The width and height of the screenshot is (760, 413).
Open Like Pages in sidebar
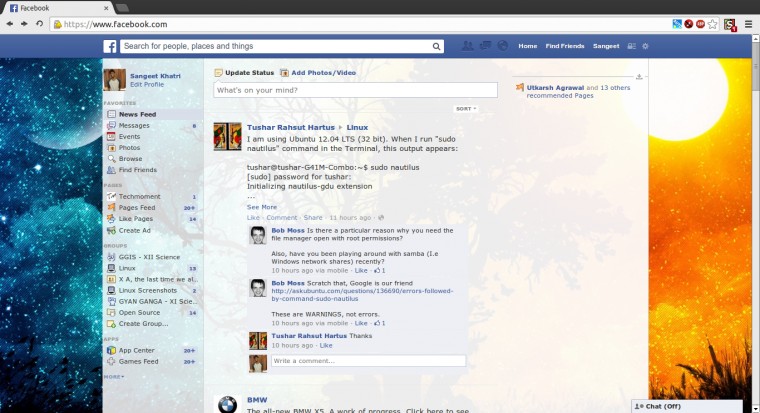point(136,219)
